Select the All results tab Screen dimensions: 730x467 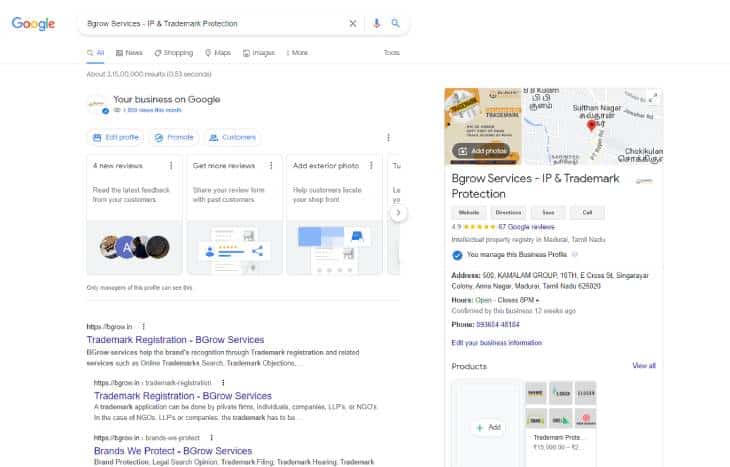pyautogui.click(x=95, y=53)
